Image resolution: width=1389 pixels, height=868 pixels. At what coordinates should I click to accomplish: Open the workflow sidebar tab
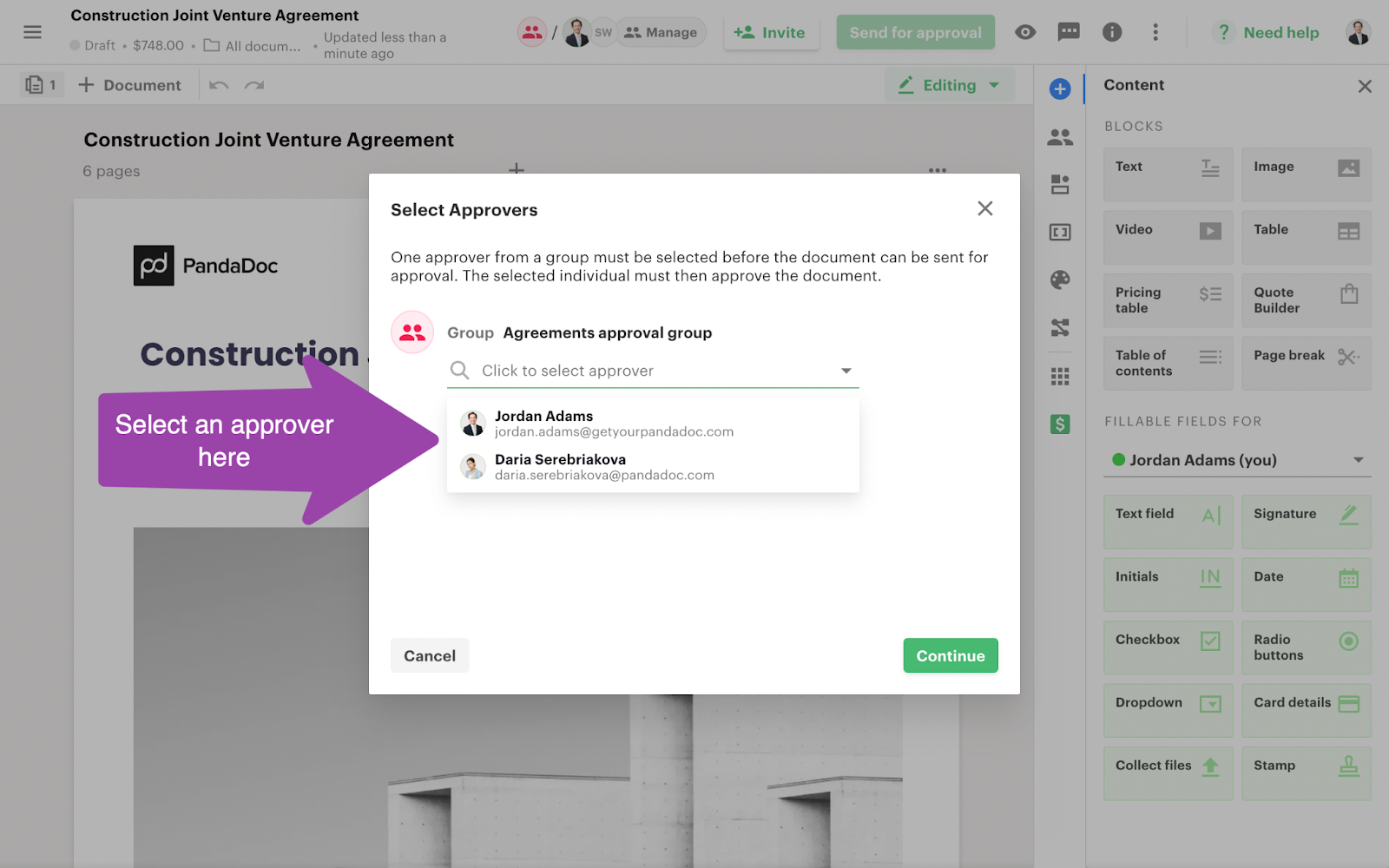[x=1060, y=327]
